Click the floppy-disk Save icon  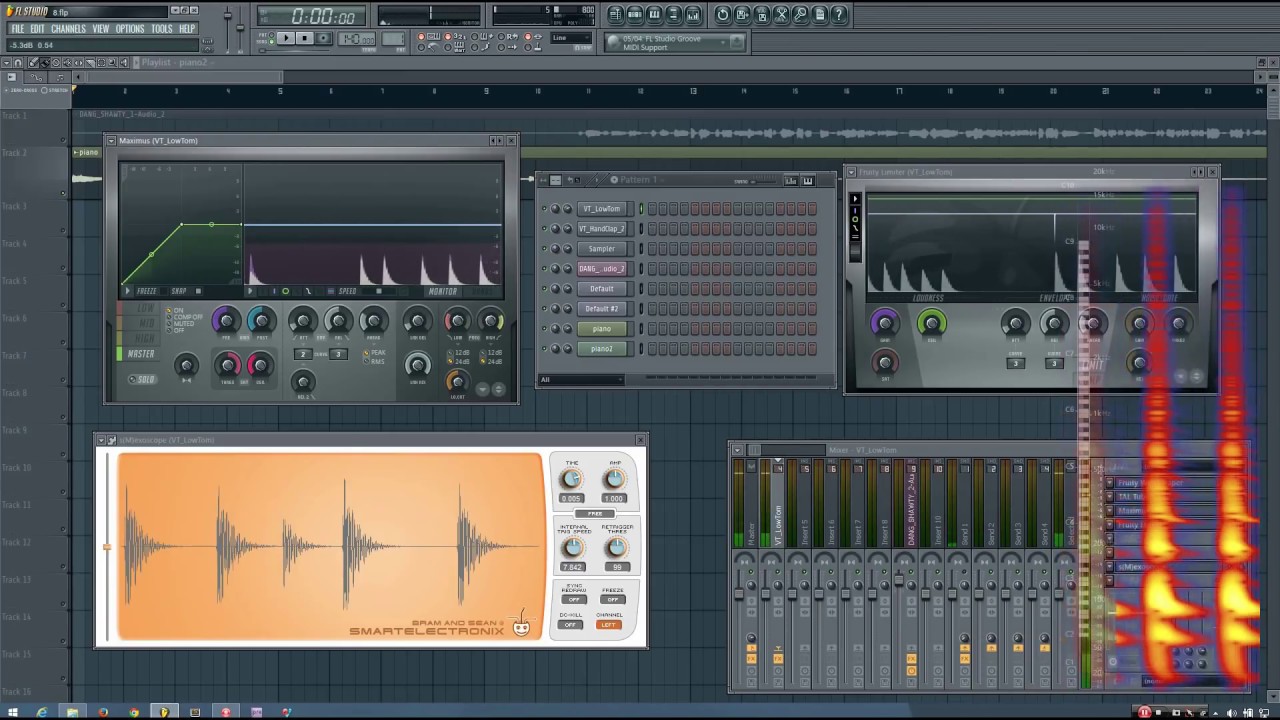click(x=742, y=14)
